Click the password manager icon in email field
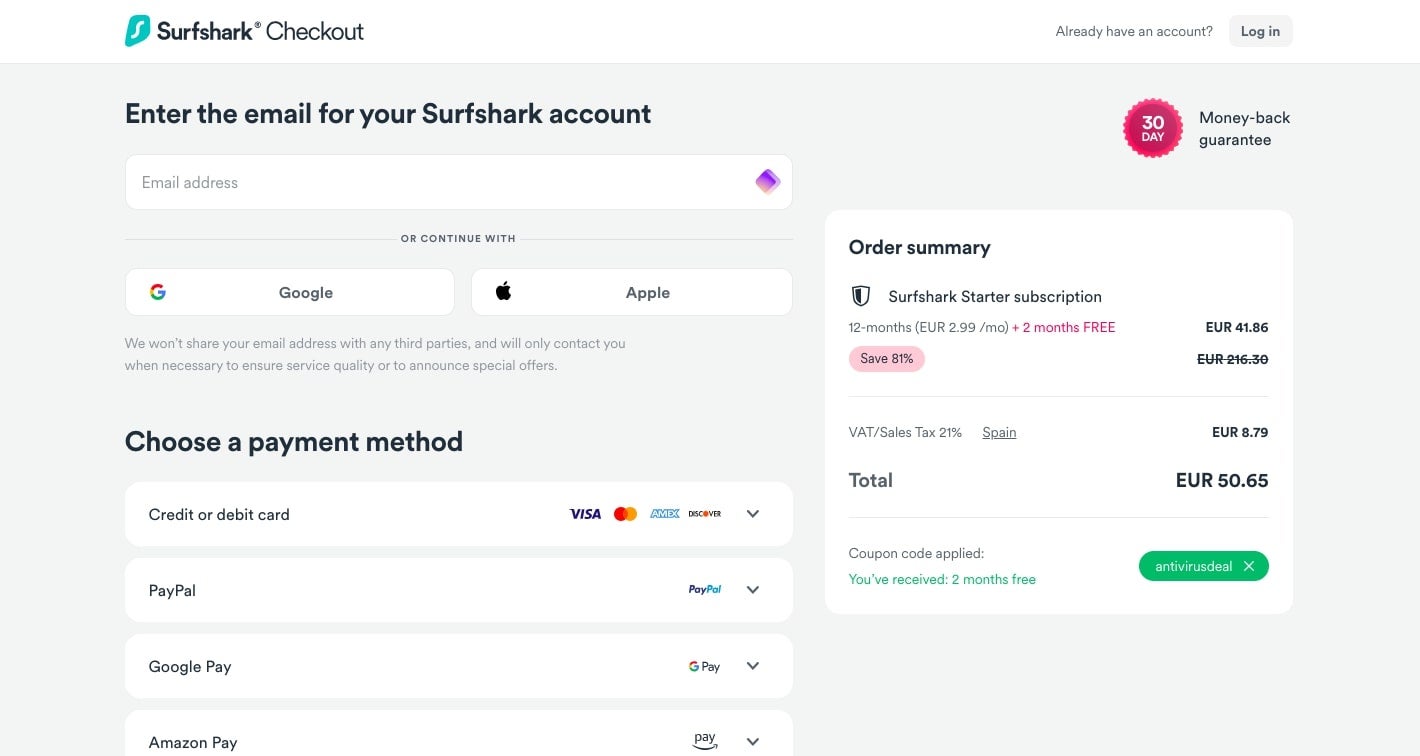The image size is (1420, 756). (767, 182)
